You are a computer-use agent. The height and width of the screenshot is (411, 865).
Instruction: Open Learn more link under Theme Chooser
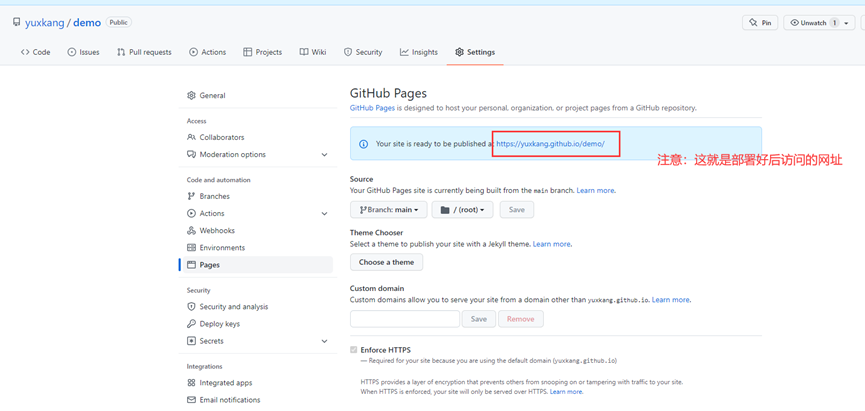[x=552, y=244]
